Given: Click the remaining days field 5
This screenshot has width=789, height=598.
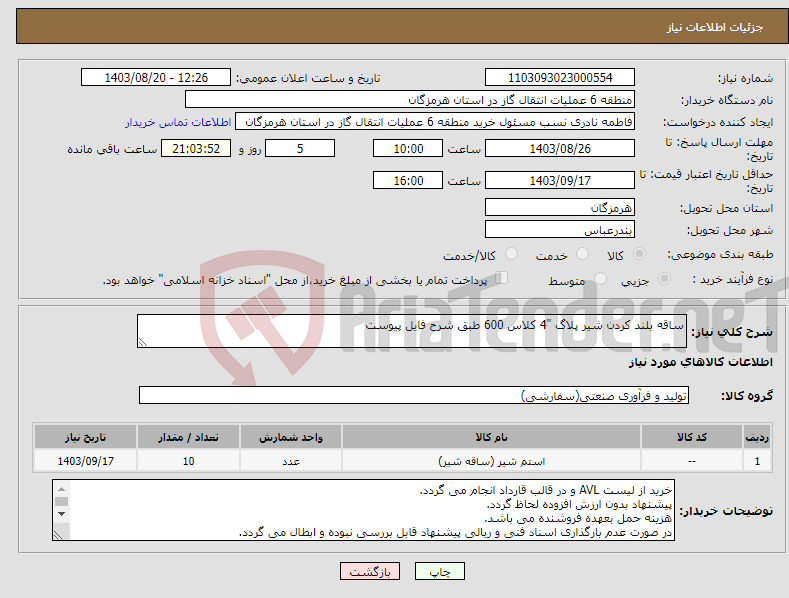Looking at the screenshot, I should click(300, 148).
